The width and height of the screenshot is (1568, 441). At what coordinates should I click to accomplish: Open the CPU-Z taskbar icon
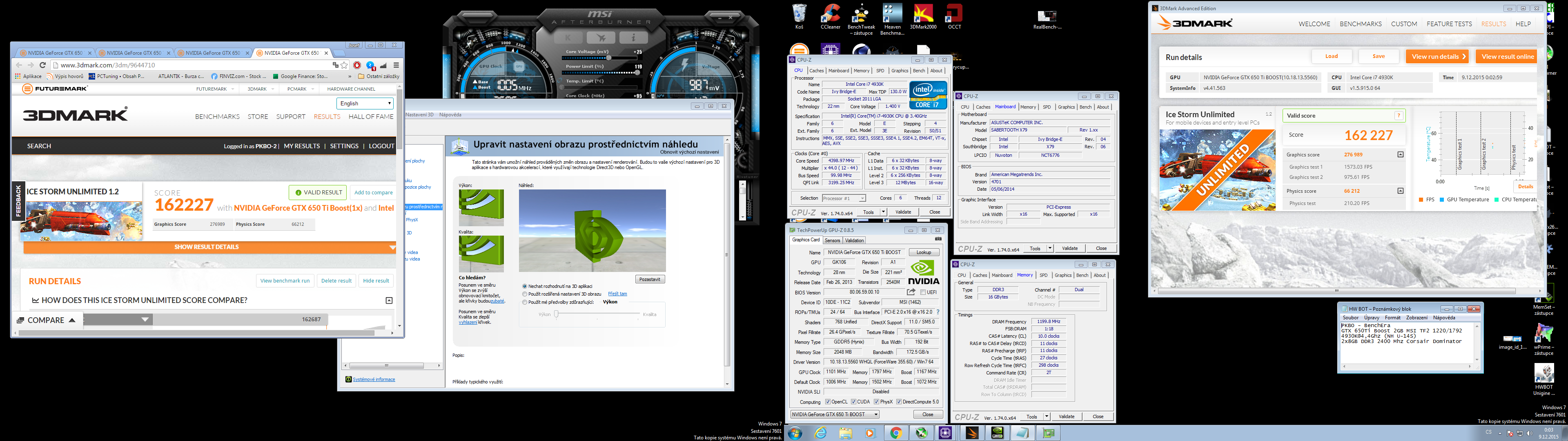point(945,433)
